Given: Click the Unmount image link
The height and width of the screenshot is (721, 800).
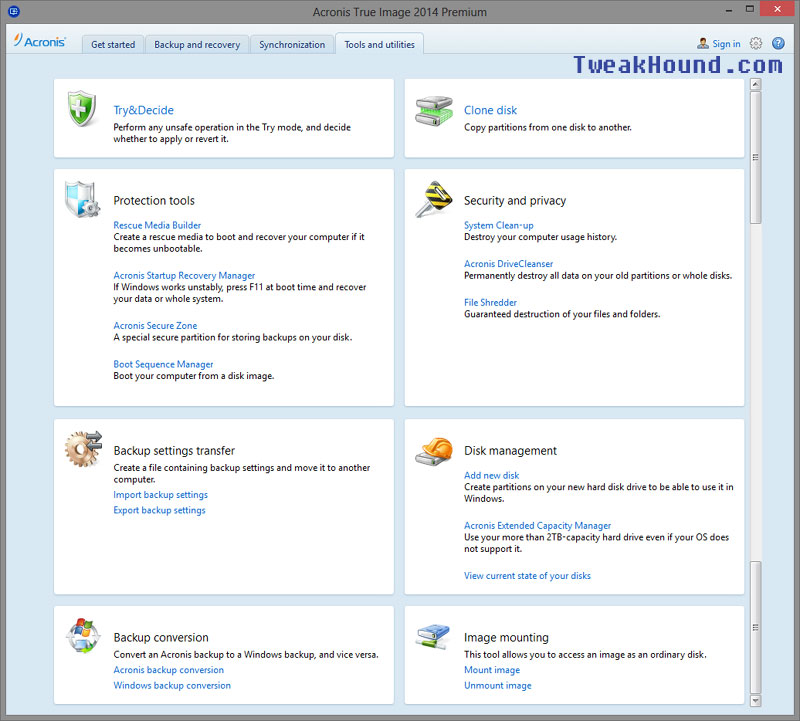Looking at the screenshot, I should click(x=497, y=685).
